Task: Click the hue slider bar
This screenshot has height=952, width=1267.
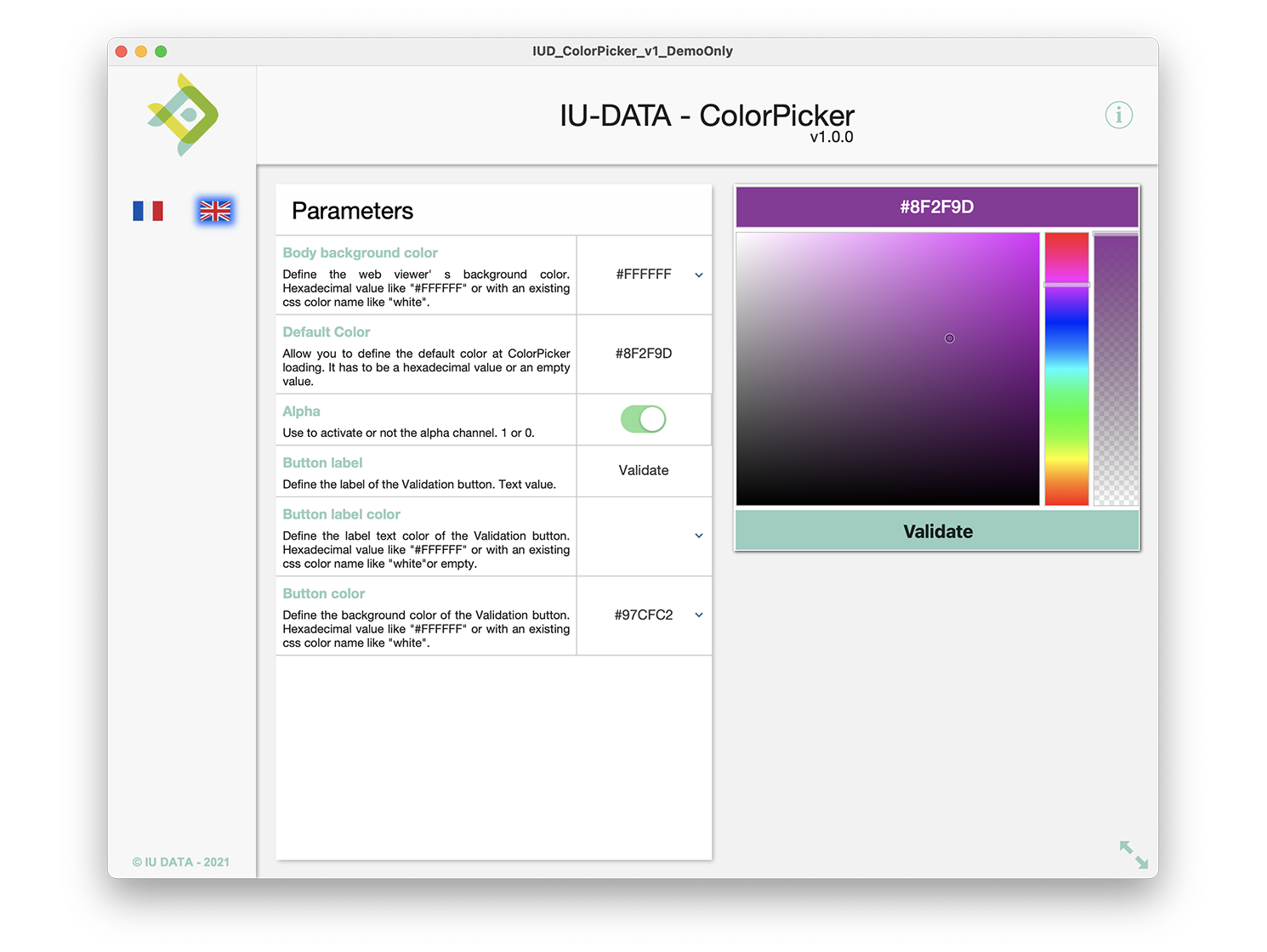Action: click(x=1067, y=369)
